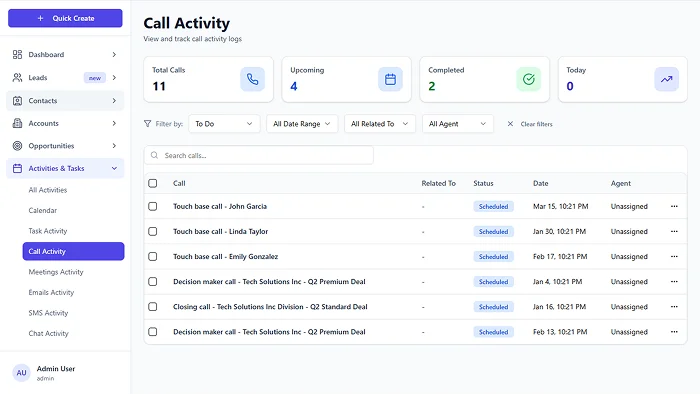700x400 pixels.
Task: Click the funnel filter icon
Action: pos(149,124)
